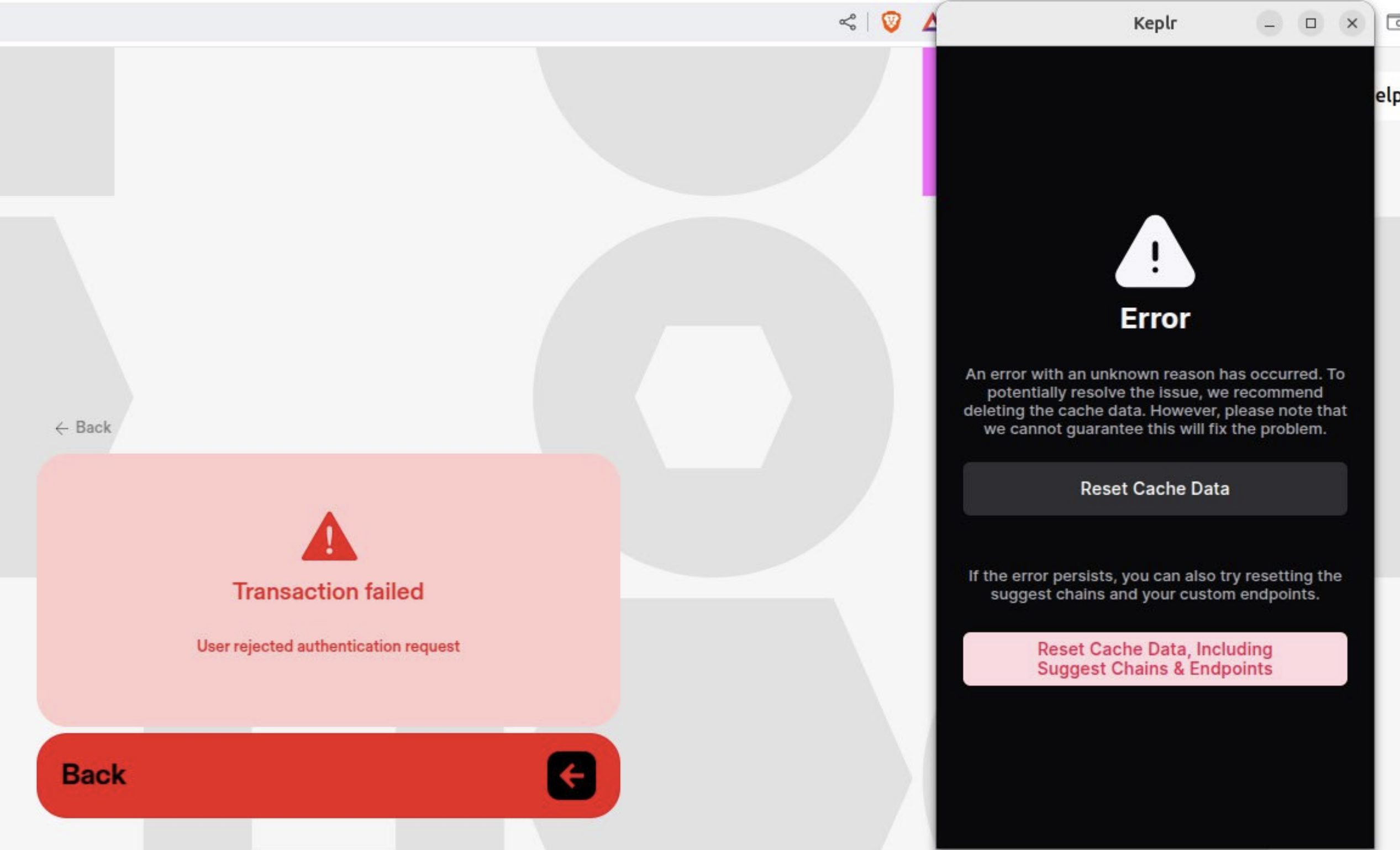
Task: Click the unknown reason error description in Keplr
Action: (x=1155, y=401)
